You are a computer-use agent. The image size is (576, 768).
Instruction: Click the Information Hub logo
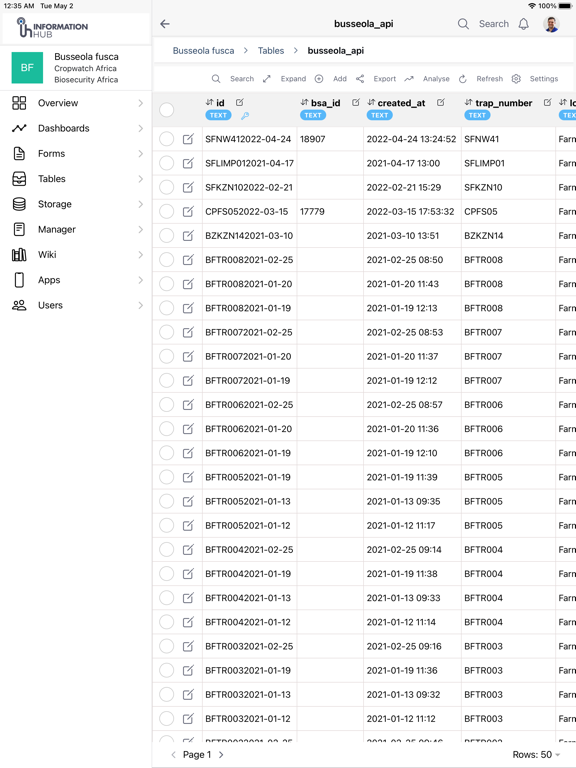52,28
